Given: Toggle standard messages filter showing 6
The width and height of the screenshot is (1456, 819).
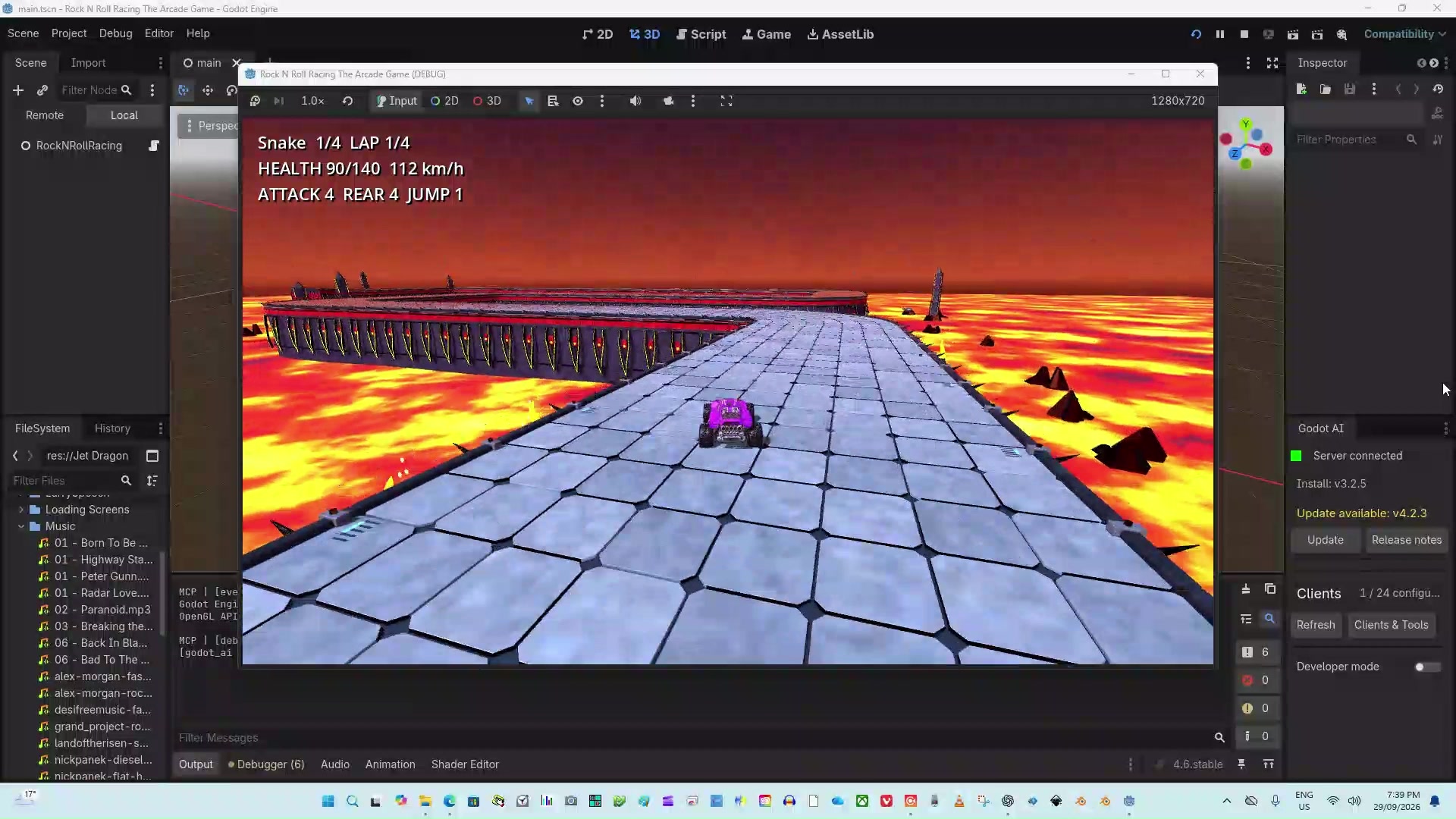Looking at the screenshot, I should click(x=1257, y=652).
